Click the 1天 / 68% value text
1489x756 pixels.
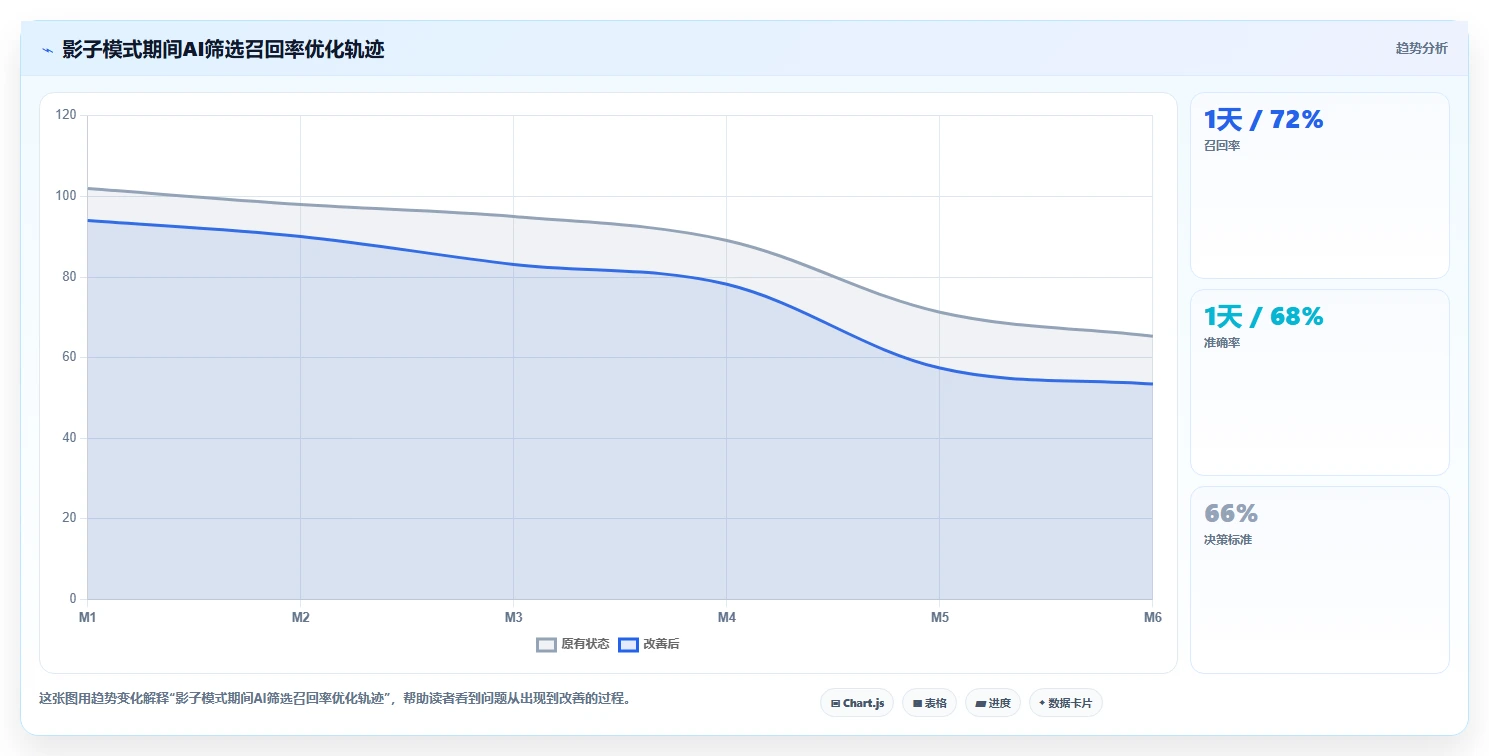point(1263,317)
